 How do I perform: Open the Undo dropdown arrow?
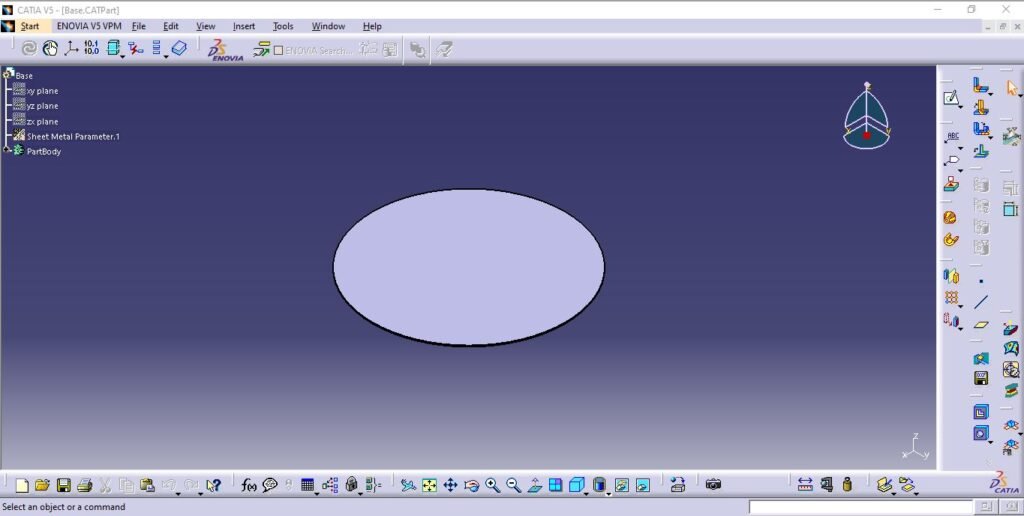(178, 493)
